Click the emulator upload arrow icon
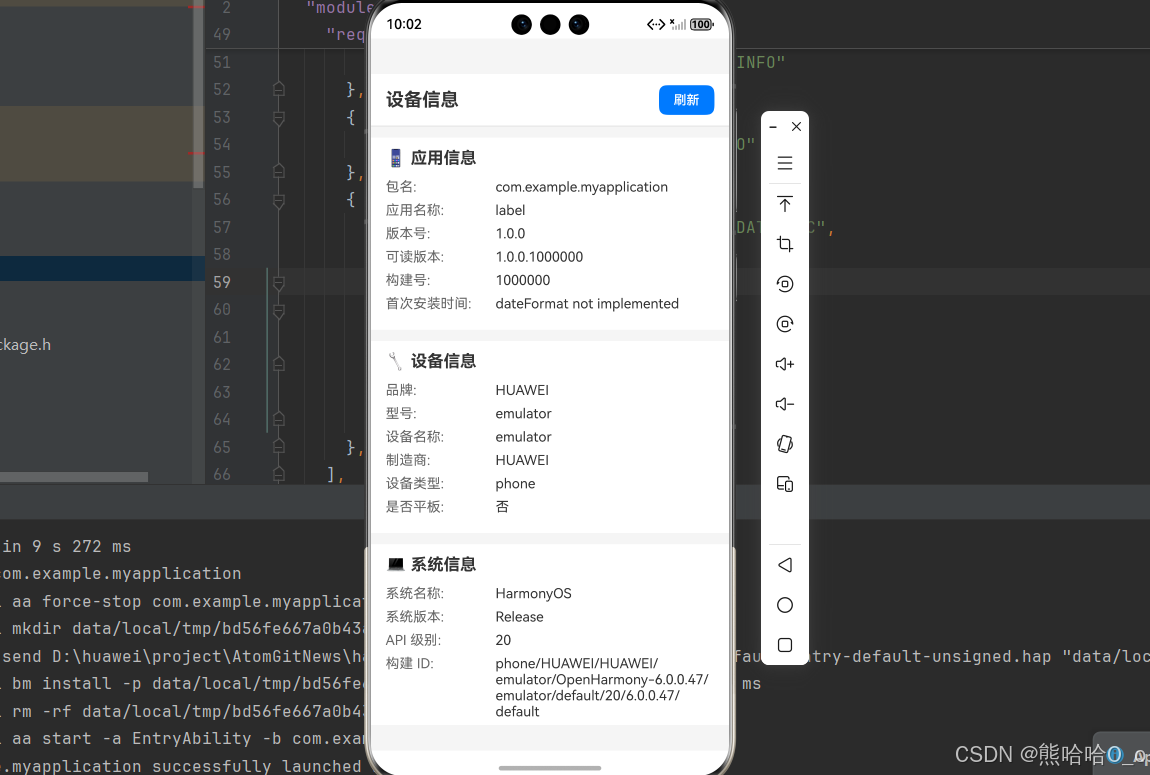 (785, 204)
